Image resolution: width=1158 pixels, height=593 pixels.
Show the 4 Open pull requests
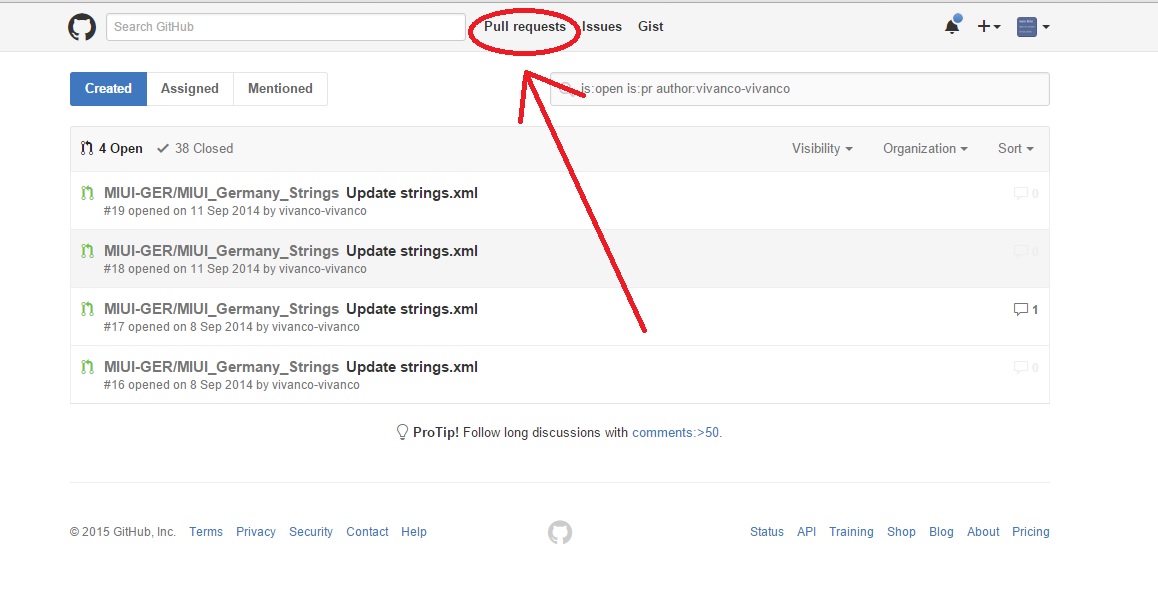(x=112, y=148)
